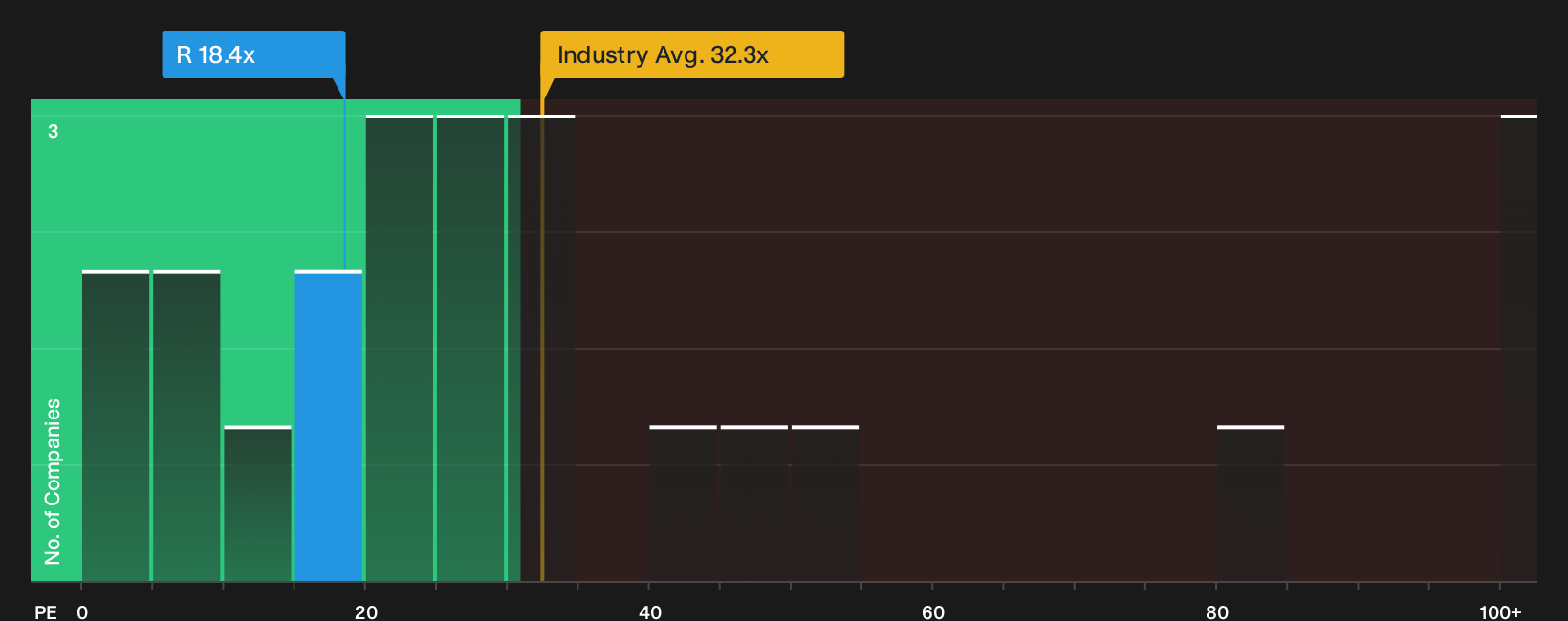
Task: Click the short bar for PE 10-15
Action: point(257,503)
